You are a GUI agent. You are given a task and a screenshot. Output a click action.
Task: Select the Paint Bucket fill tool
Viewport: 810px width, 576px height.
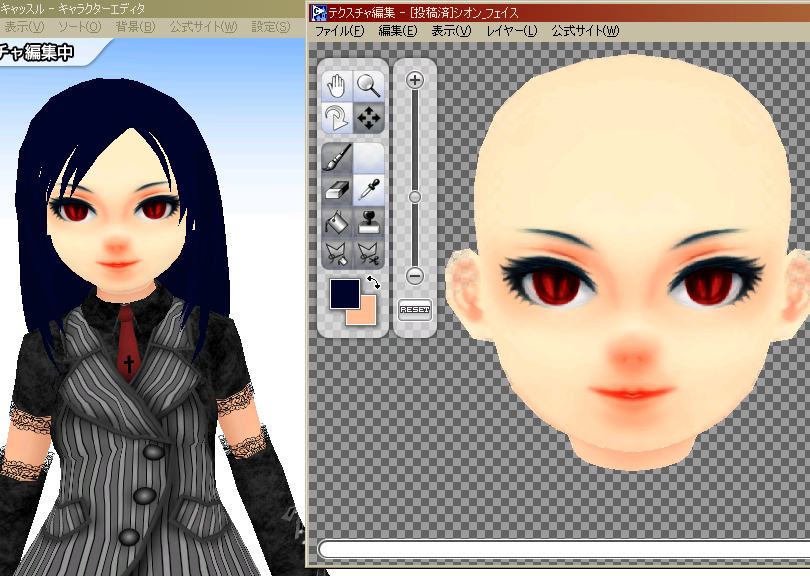tap(337, 222)
